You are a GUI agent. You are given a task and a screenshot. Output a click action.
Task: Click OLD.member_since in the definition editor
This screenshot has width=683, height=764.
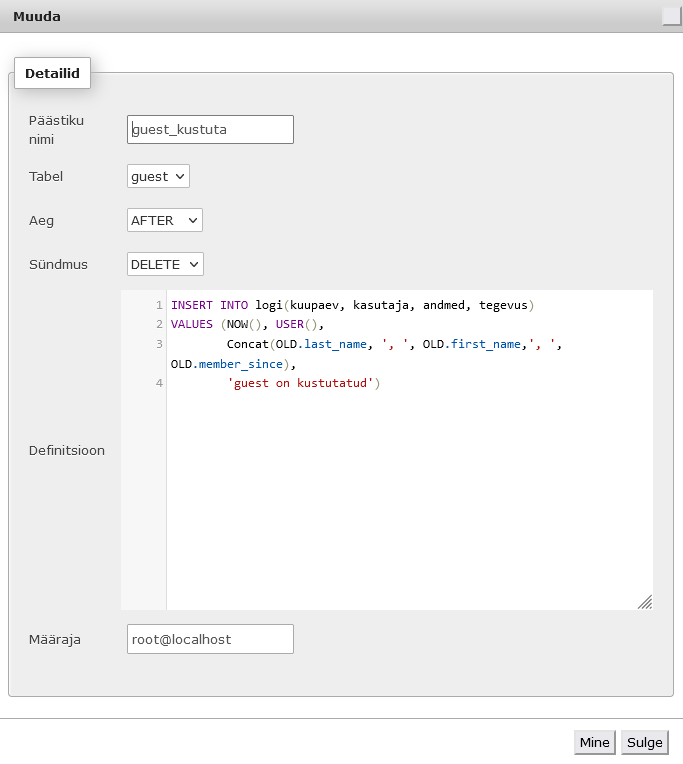pos(227,364)
